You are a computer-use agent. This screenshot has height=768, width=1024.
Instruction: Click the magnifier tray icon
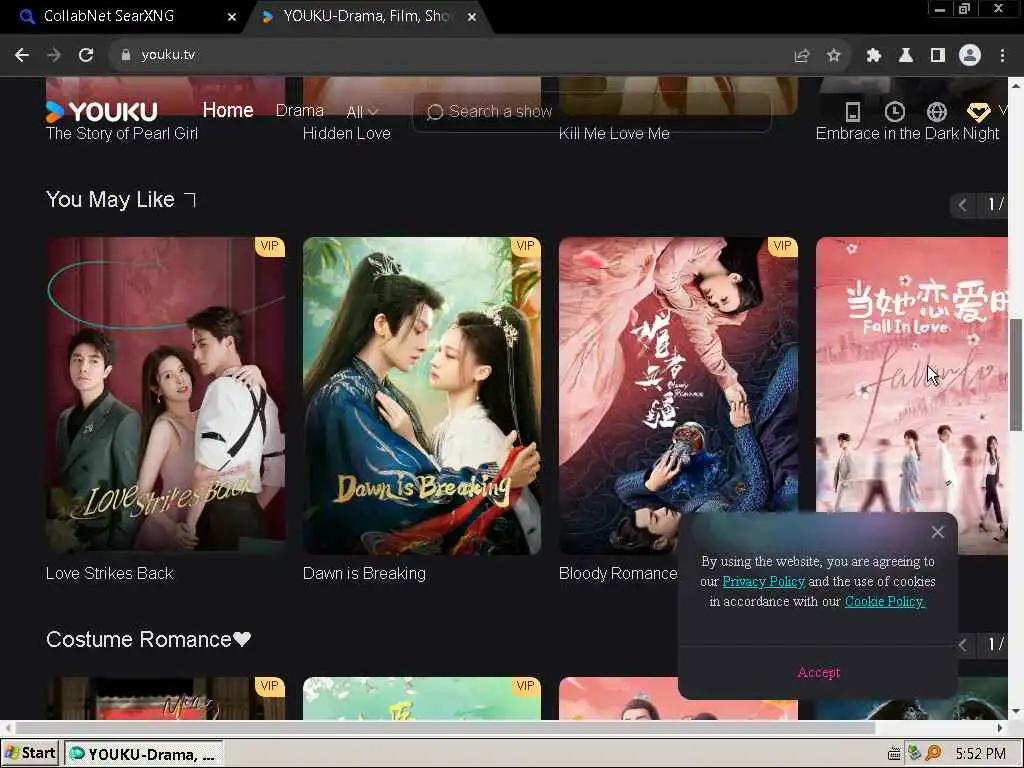pos(934,754)
